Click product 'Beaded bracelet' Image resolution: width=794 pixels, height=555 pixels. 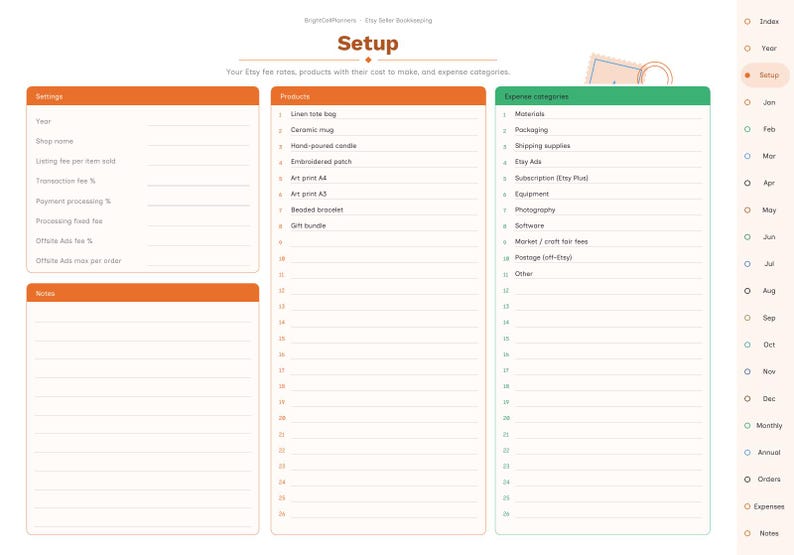point(378,210)
